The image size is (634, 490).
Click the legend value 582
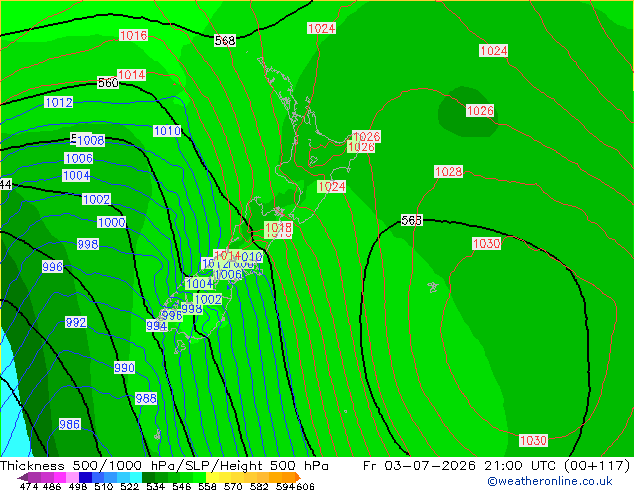click(259, 486)
